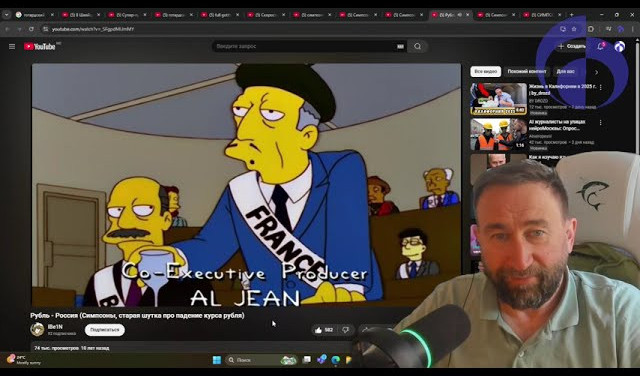The height and width of the screenshot is (376, 640).
Task: Click the Подписаться subscribe button
Action: (x=104, y=330)
